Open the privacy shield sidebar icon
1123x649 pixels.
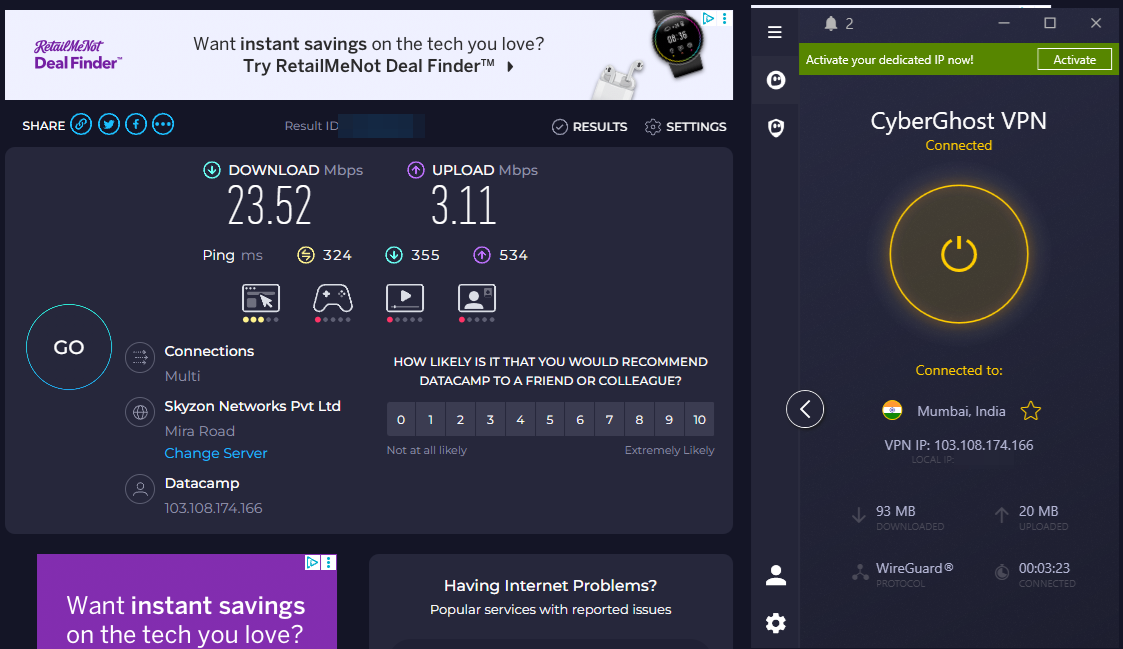pyautogui.click(x=776, y=128)
